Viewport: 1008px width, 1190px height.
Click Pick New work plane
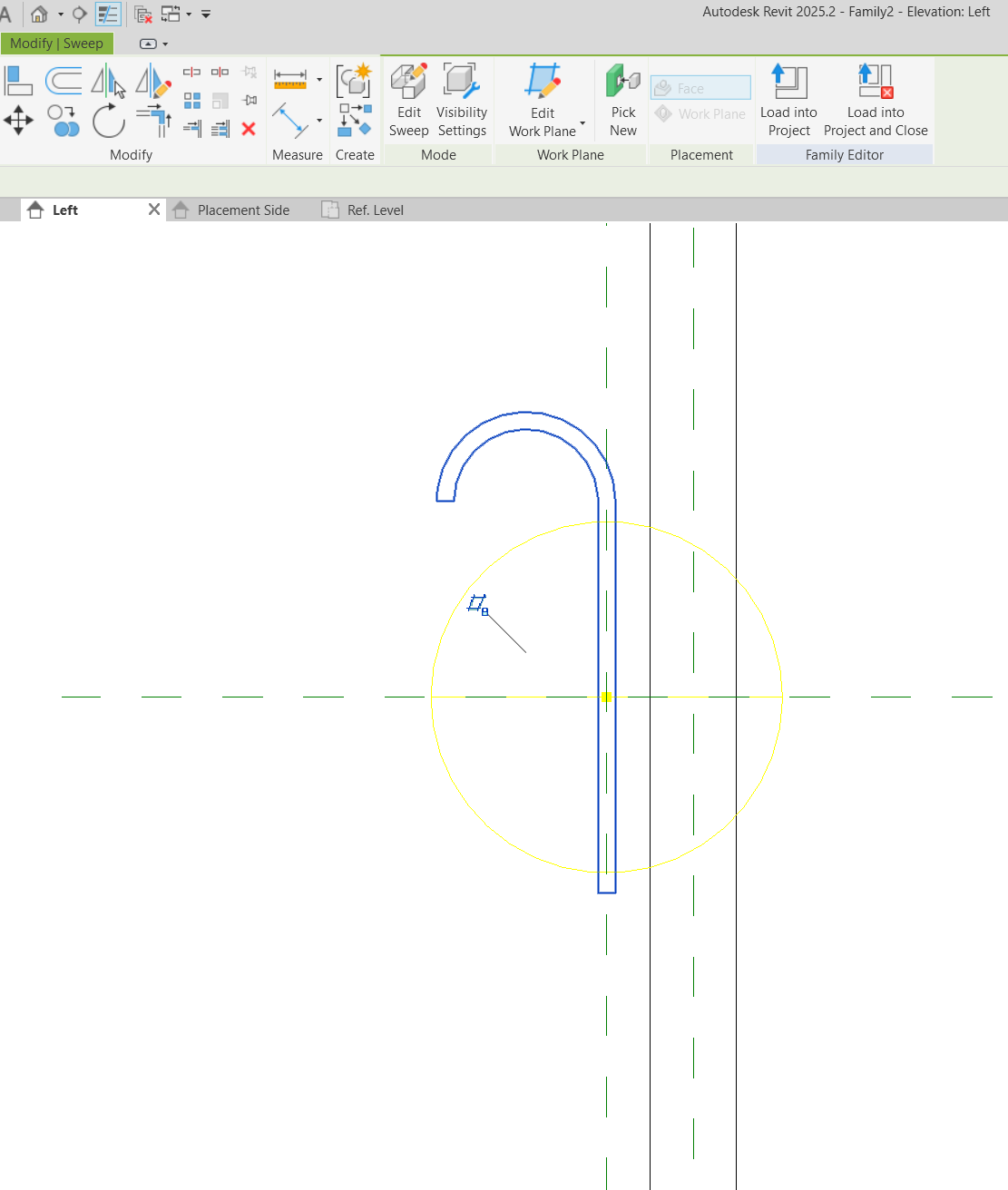point(623,100)
